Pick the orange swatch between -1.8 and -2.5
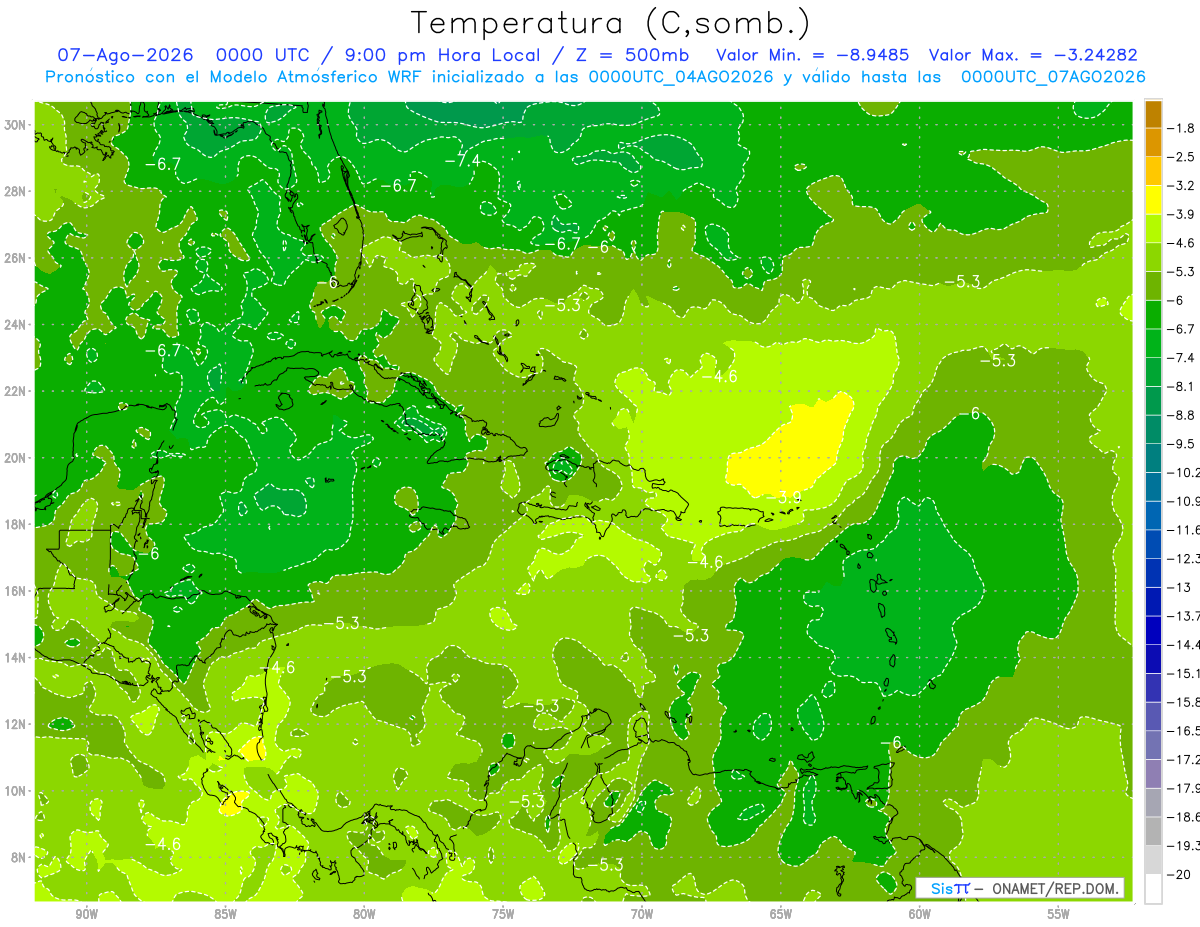Image resolution: width=1200 pixels, height=927 pixels. tap(1153, 143)
